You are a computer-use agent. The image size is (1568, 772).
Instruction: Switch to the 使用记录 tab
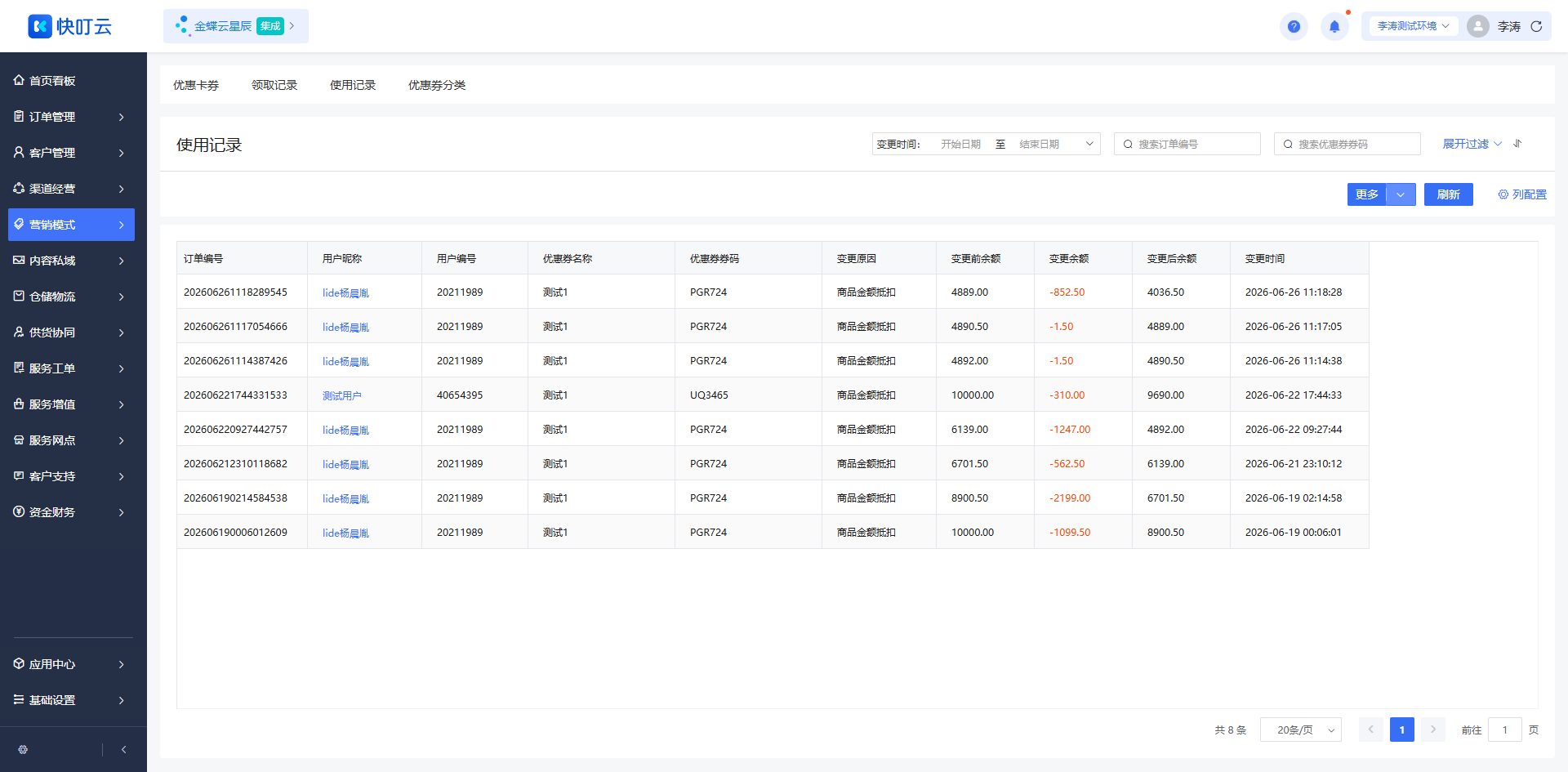click(x=353, y=85)
